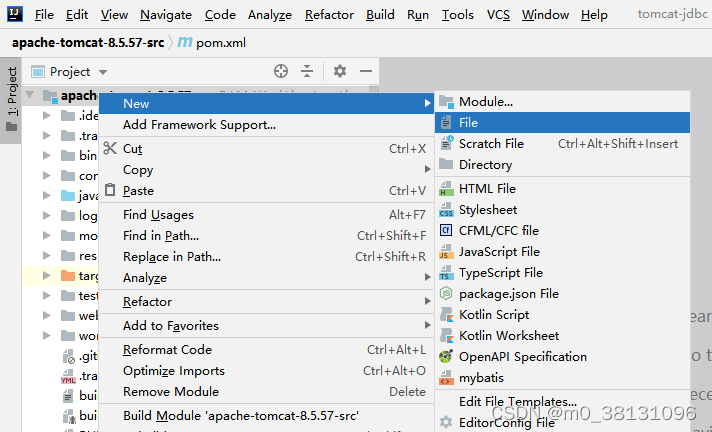The width and height of the screenshot is (712, 432).
Task: Expand the test folder arrow
Action: tap(47, 295)
